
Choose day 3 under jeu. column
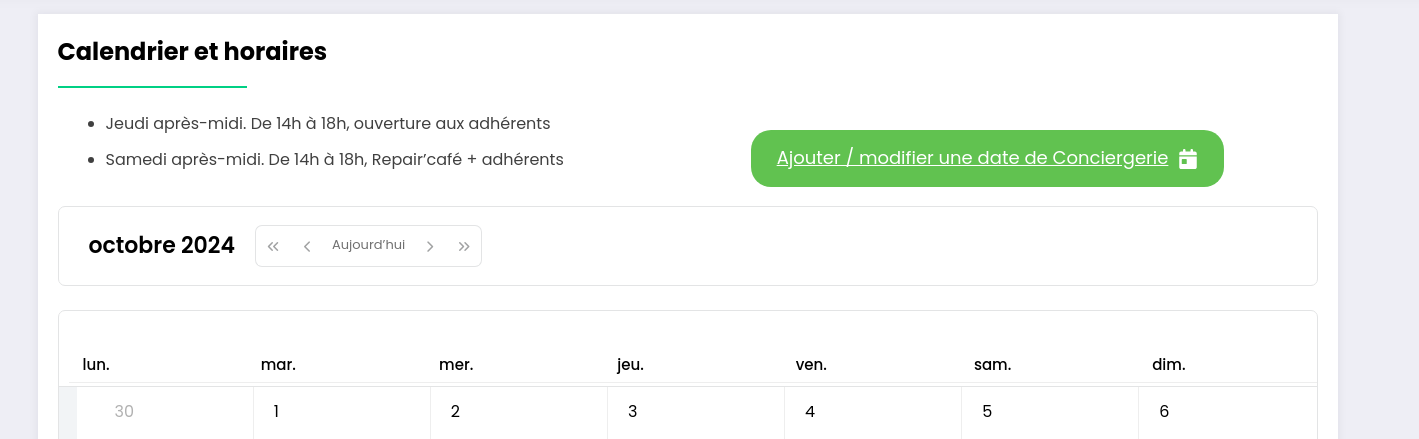696,413
